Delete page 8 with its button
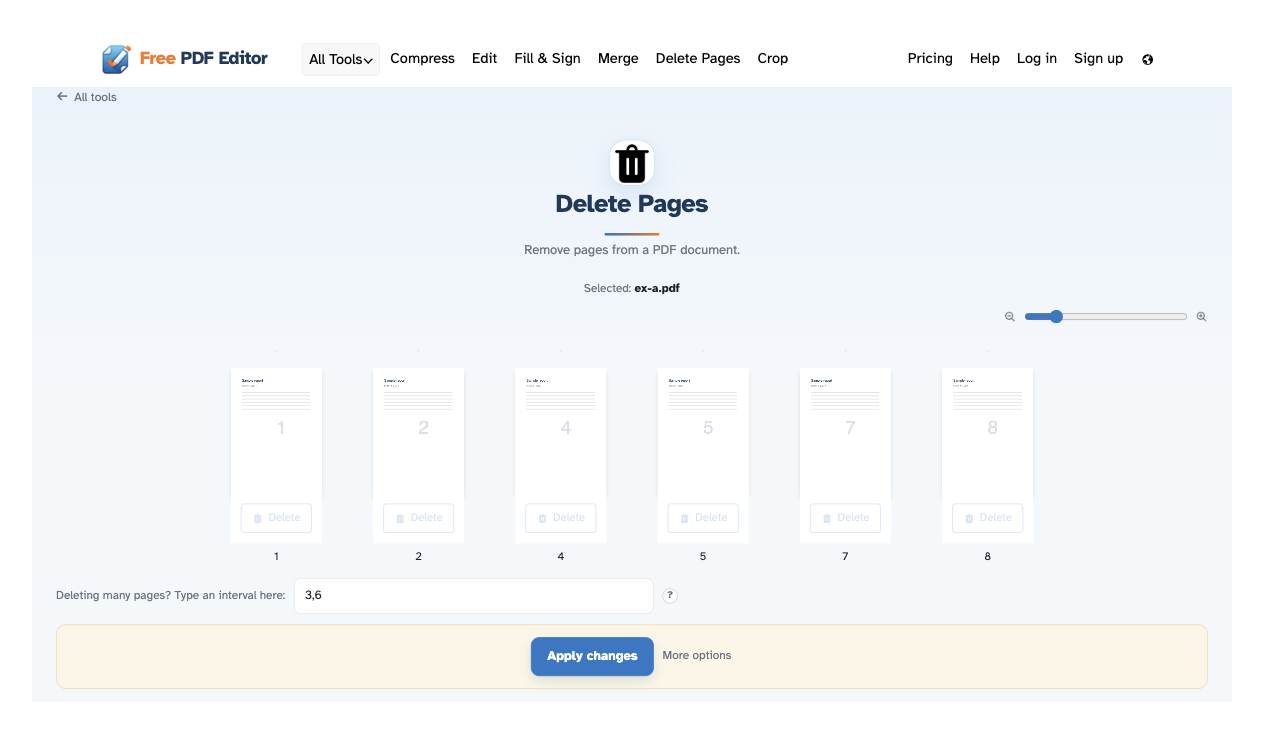 [x=987, y=518]
